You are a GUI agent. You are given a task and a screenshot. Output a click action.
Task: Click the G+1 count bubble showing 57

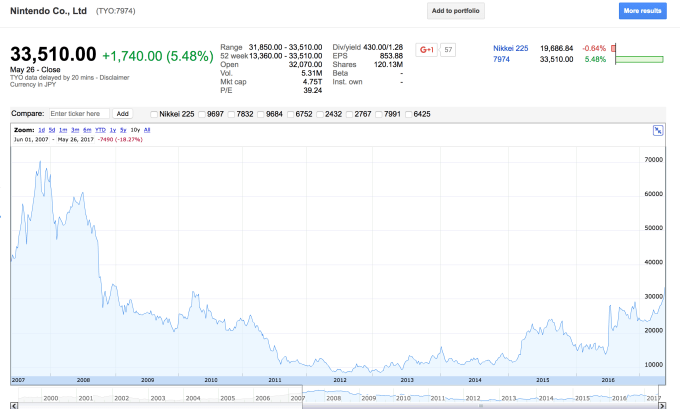[x=448, y=50]
